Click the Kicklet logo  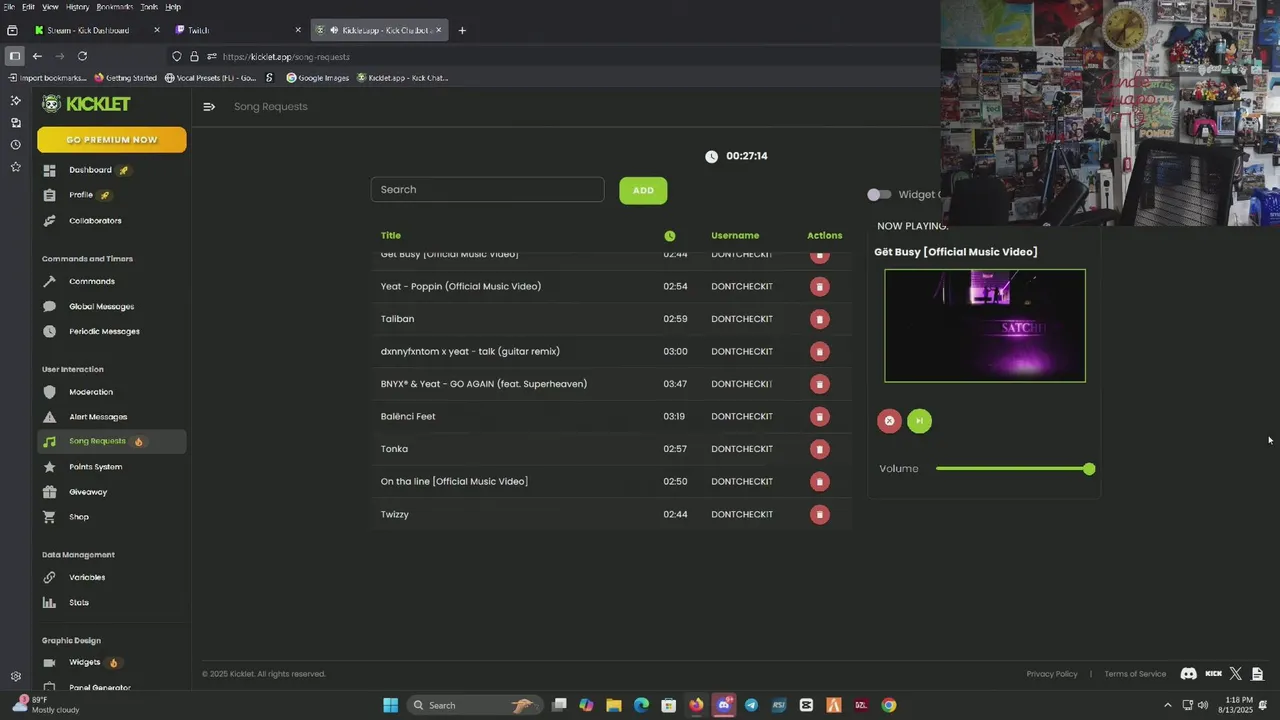tap(86, 104)
